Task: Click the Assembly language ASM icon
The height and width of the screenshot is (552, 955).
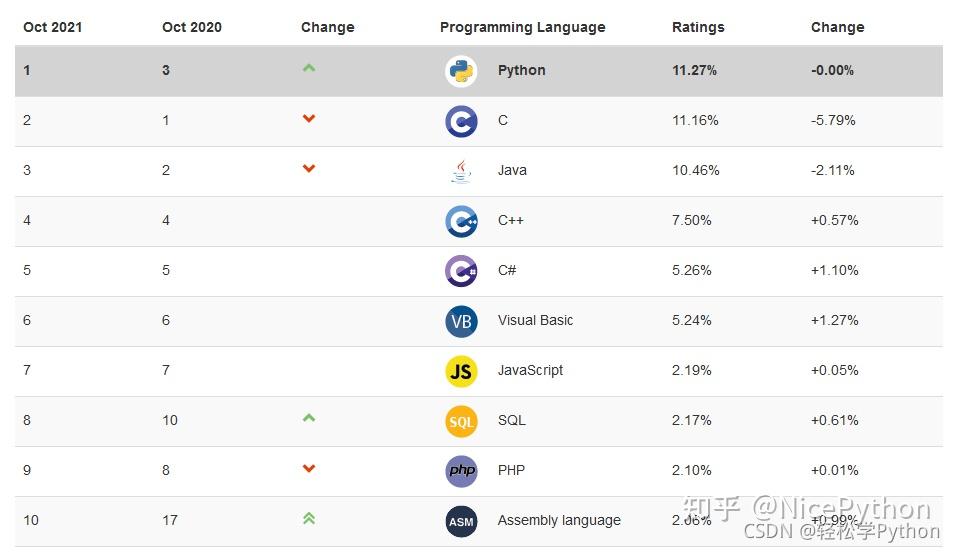Action: click(x=461, y=521)
